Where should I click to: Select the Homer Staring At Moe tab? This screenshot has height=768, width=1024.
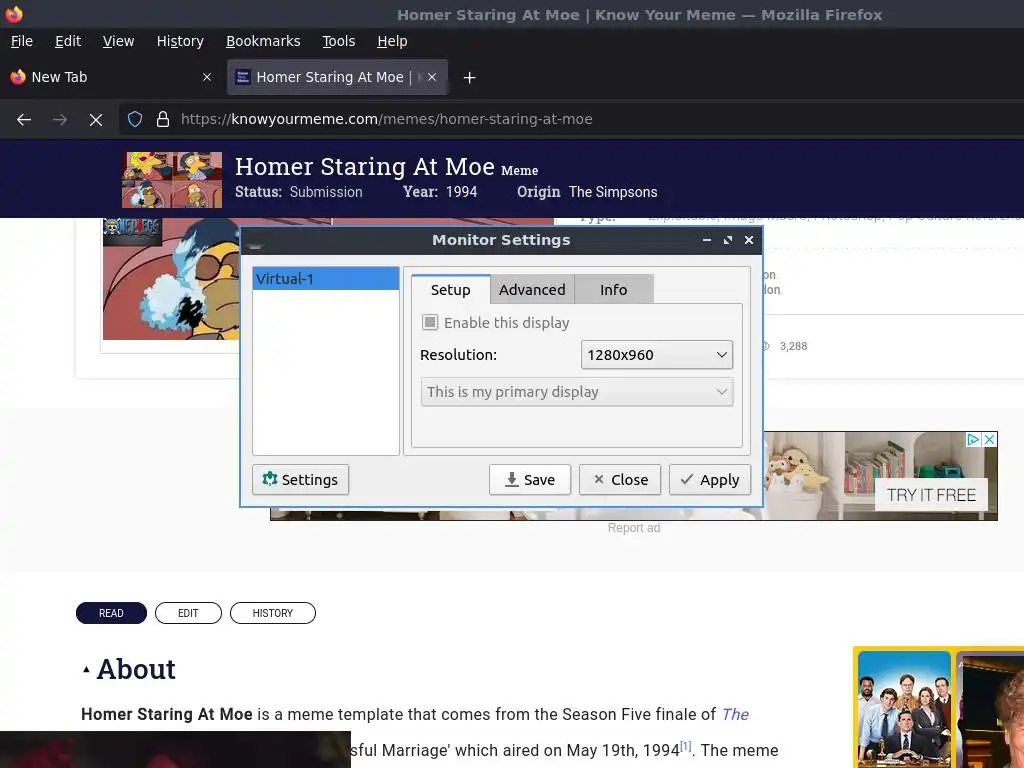coord(337,77)
